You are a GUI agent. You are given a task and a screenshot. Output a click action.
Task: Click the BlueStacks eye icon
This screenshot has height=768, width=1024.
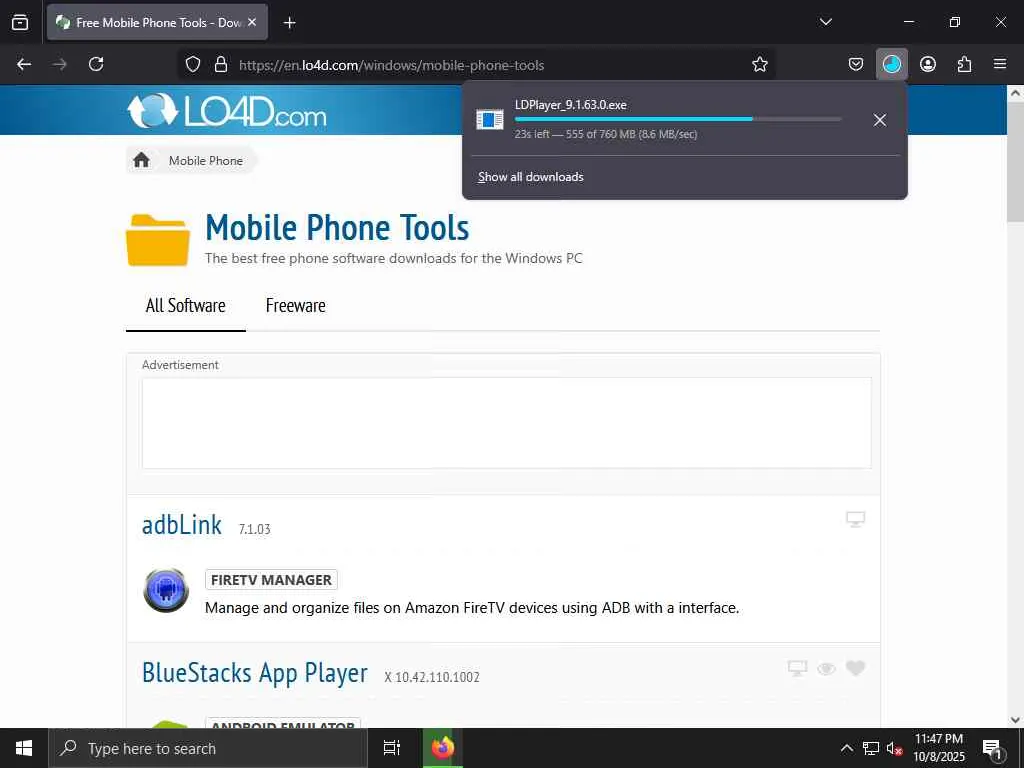826,669
